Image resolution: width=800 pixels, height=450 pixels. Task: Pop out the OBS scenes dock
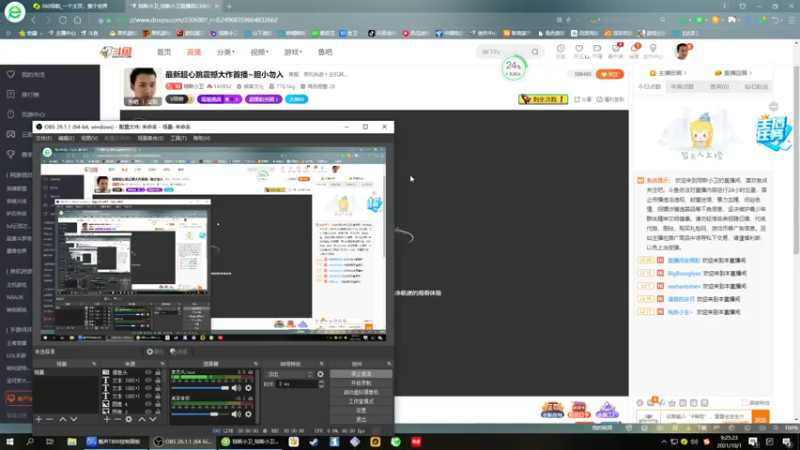[x=94, y=364]
